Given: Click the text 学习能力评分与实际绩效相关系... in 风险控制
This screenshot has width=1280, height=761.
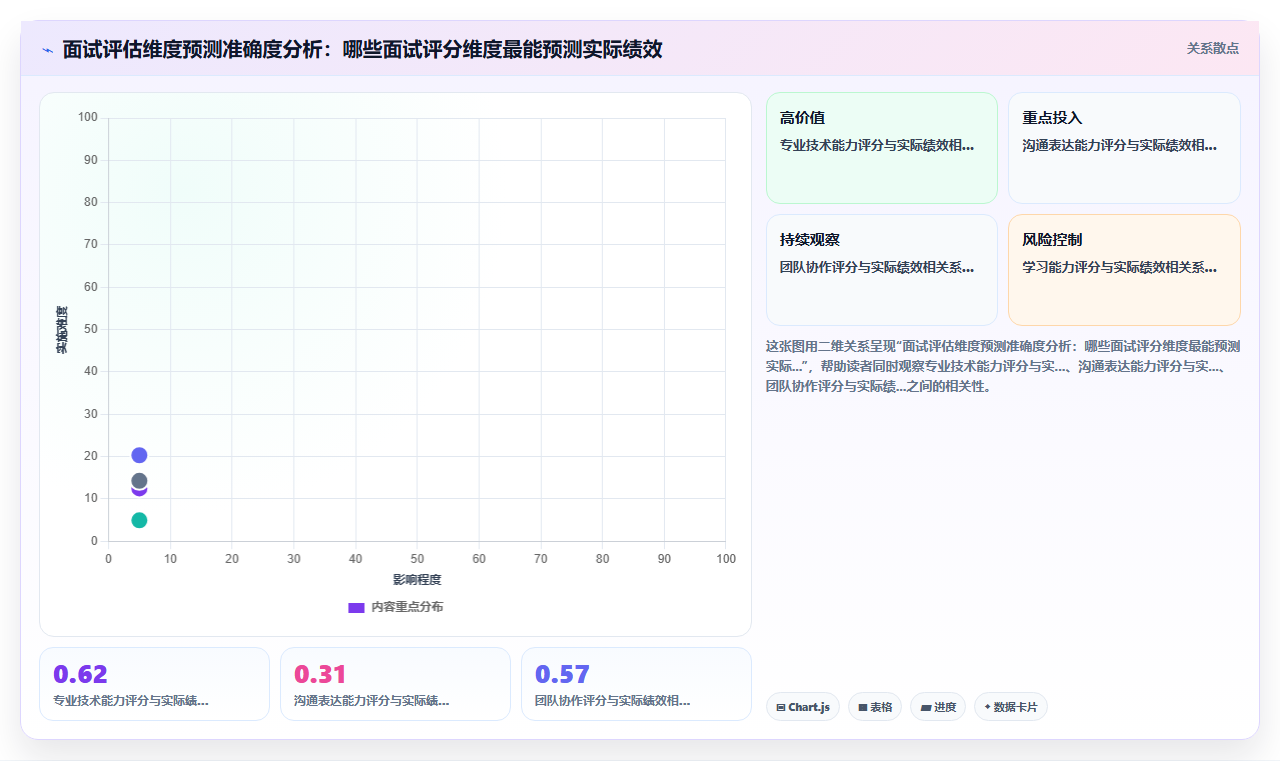Looking at the screenshot, I should coord(1119,267).
